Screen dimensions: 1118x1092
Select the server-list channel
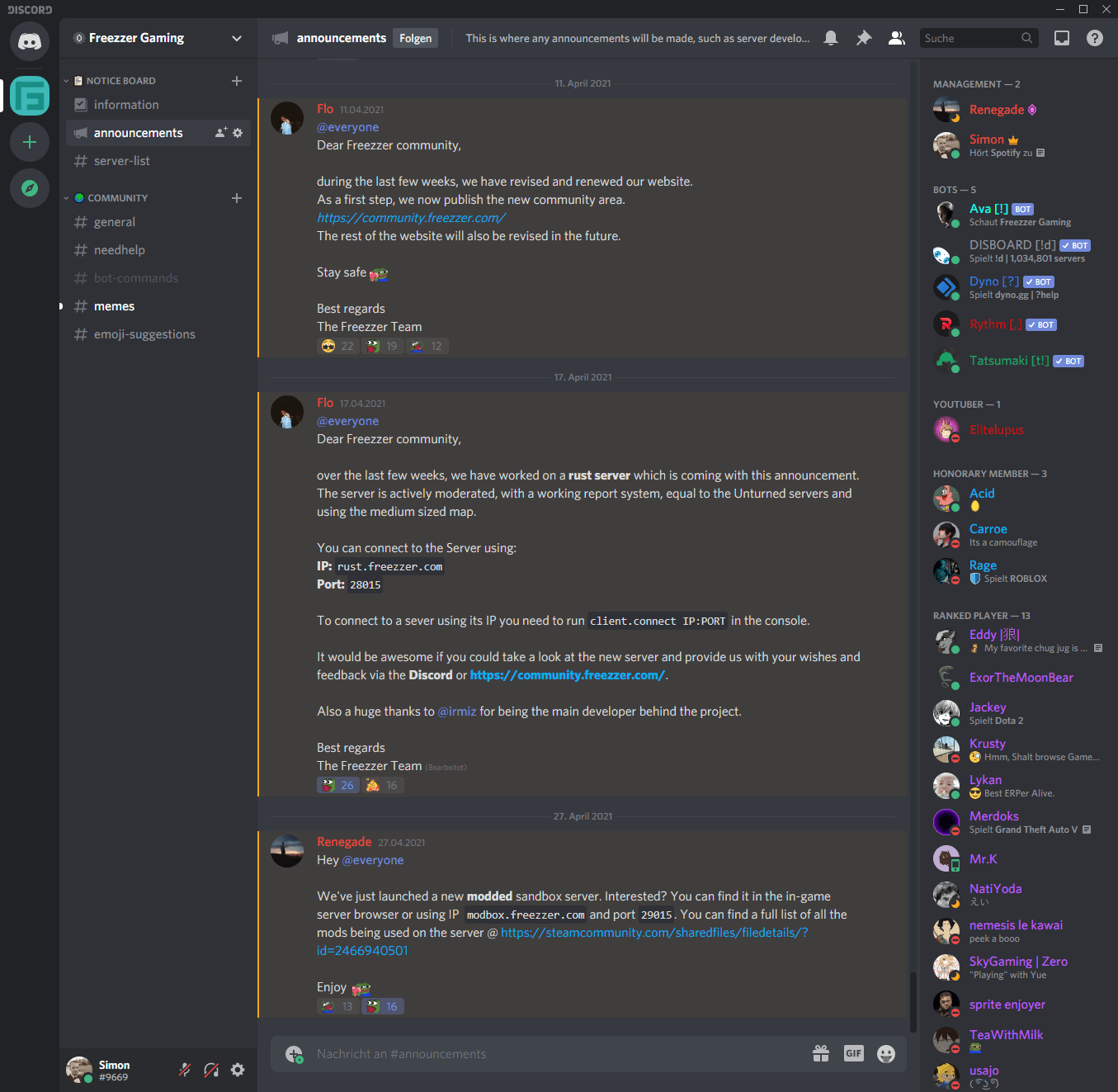[121, 161]
